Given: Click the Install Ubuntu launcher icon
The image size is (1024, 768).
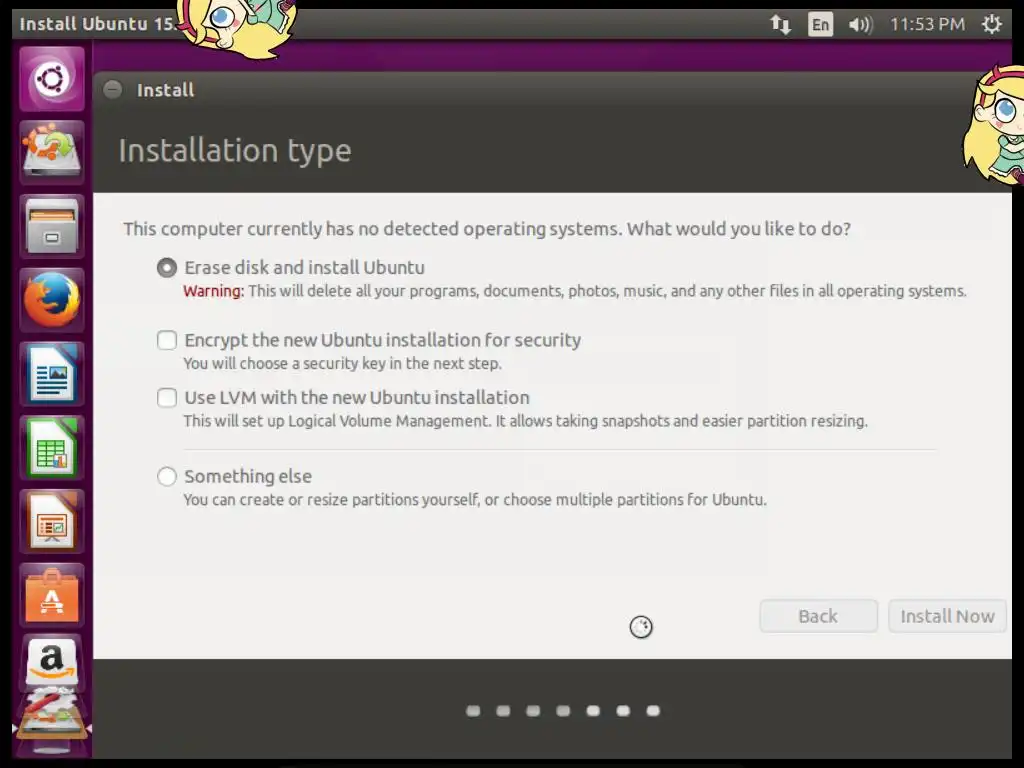Looking at the screenshot, I should (x=52, y=153).
